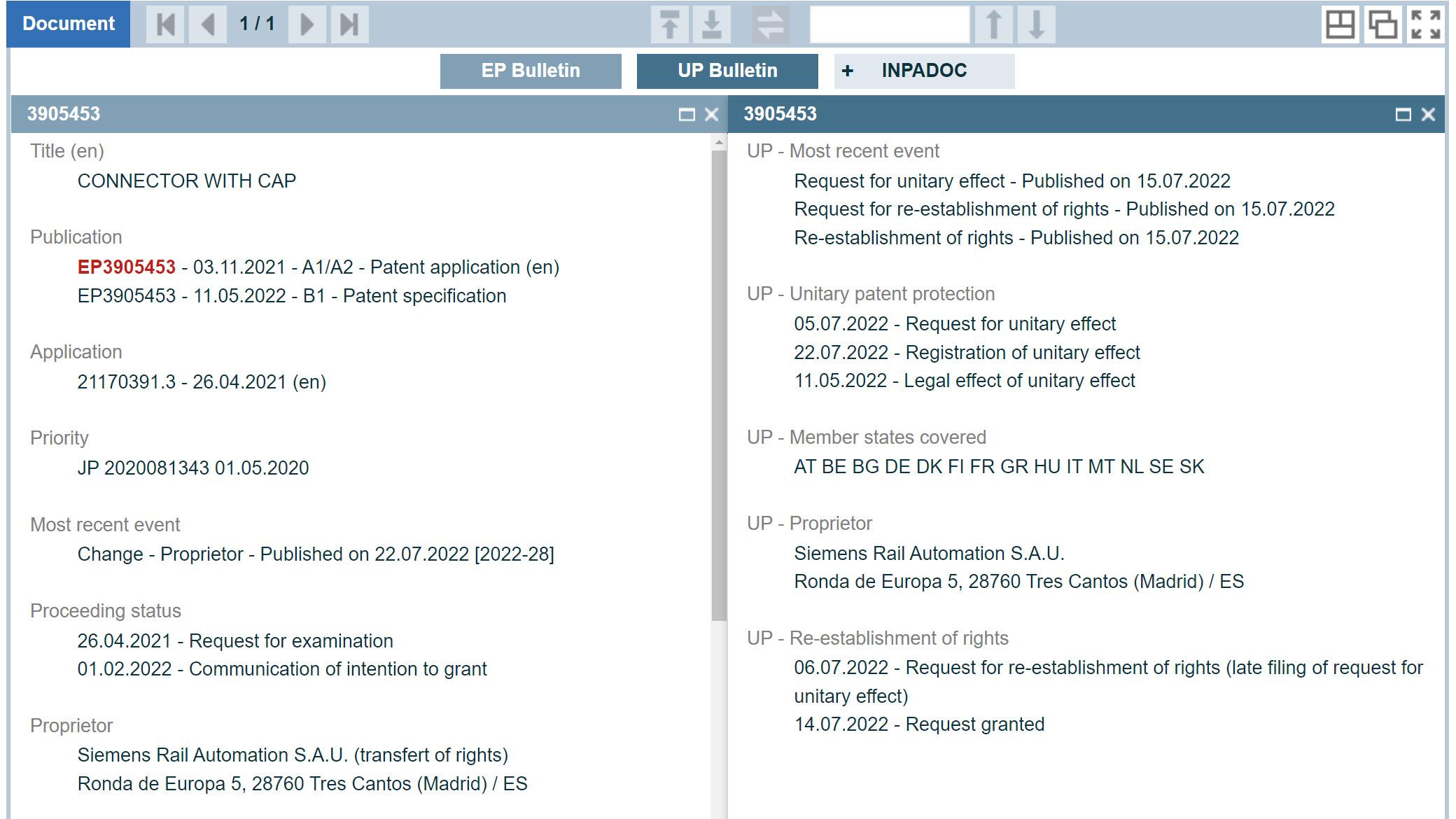
Task: Maximize the left 3905453 panel
Action: click(x=687, y=115)
